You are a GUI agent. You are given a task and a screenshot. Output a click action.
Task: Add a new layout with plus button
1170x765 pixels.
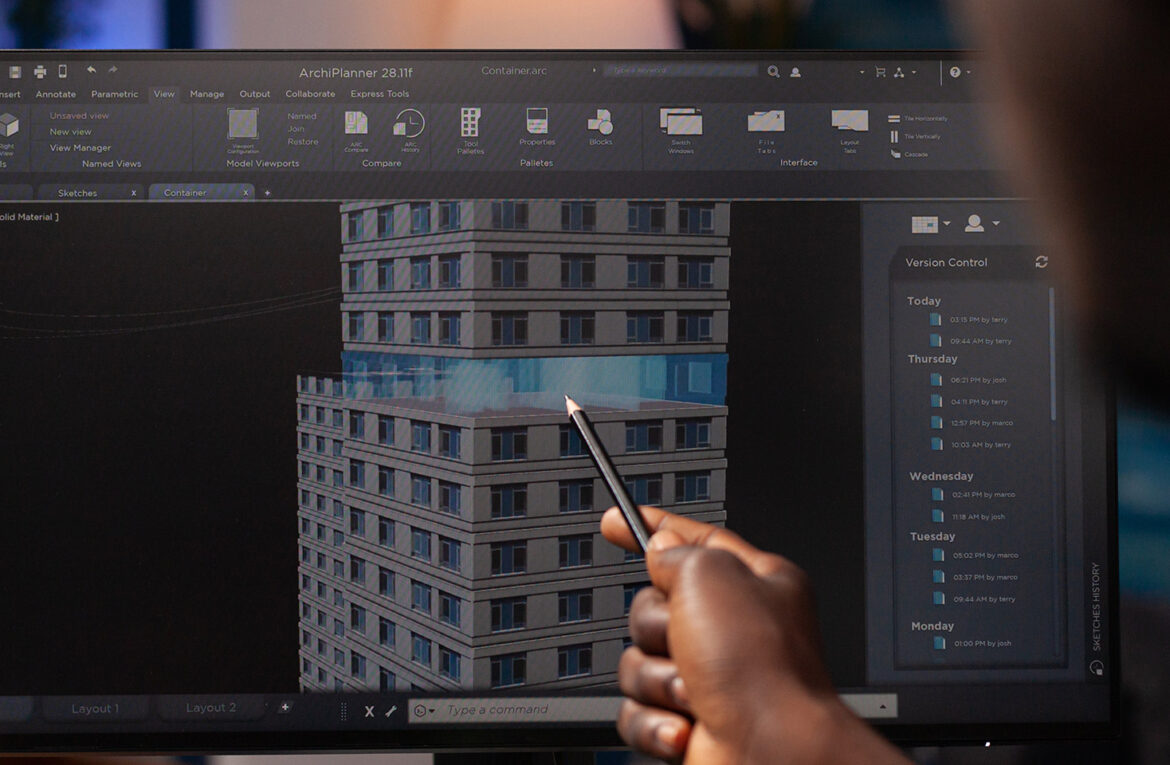284,707
